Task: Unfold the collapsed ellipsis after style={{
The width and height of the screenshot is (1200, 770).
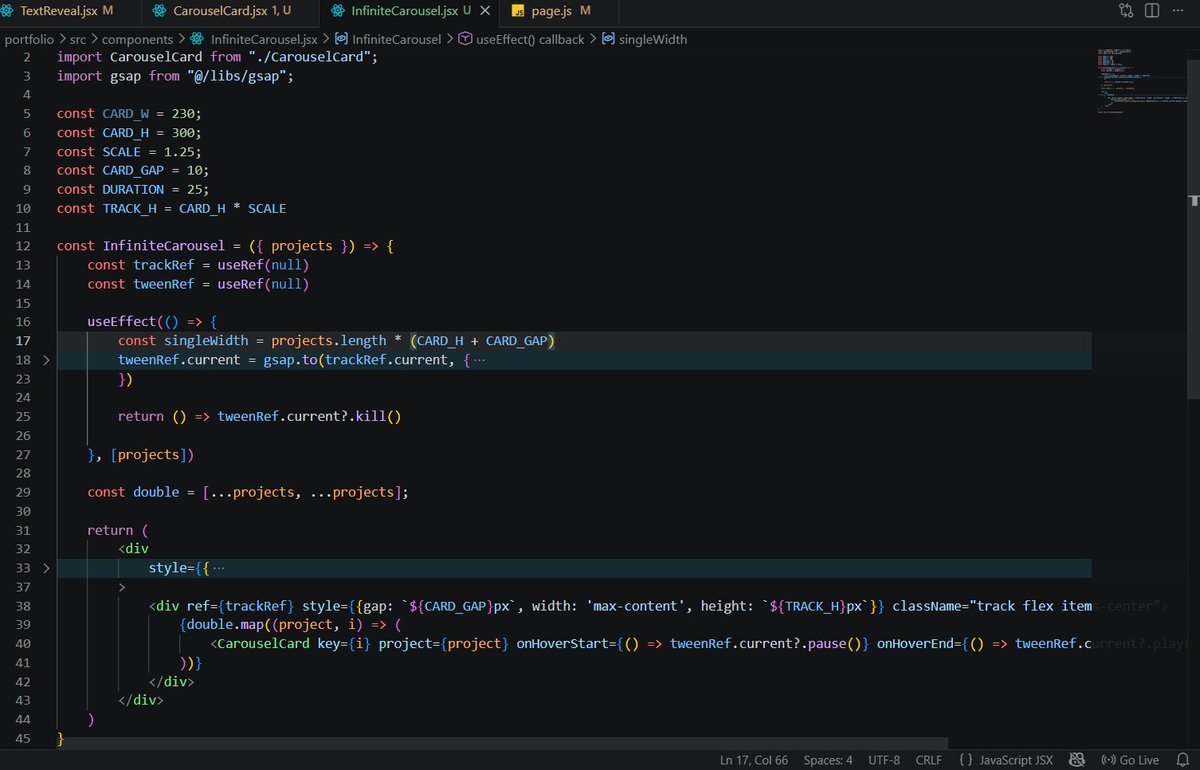Action: tap(218, 569)
